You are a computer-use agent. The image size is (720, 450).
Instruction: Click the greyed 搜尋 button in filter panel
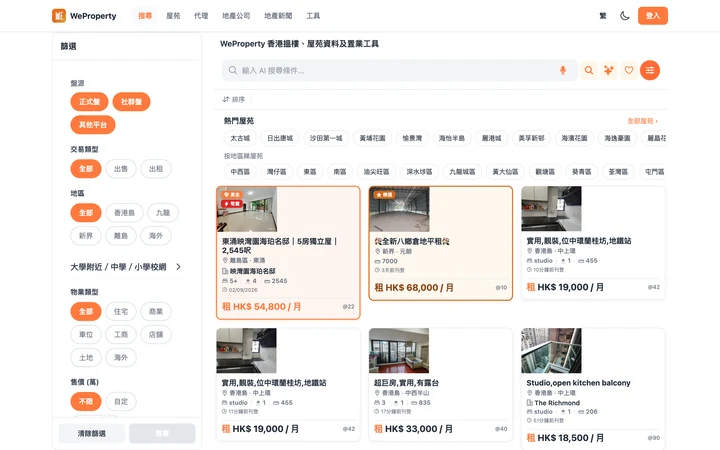tap(162, 433)
